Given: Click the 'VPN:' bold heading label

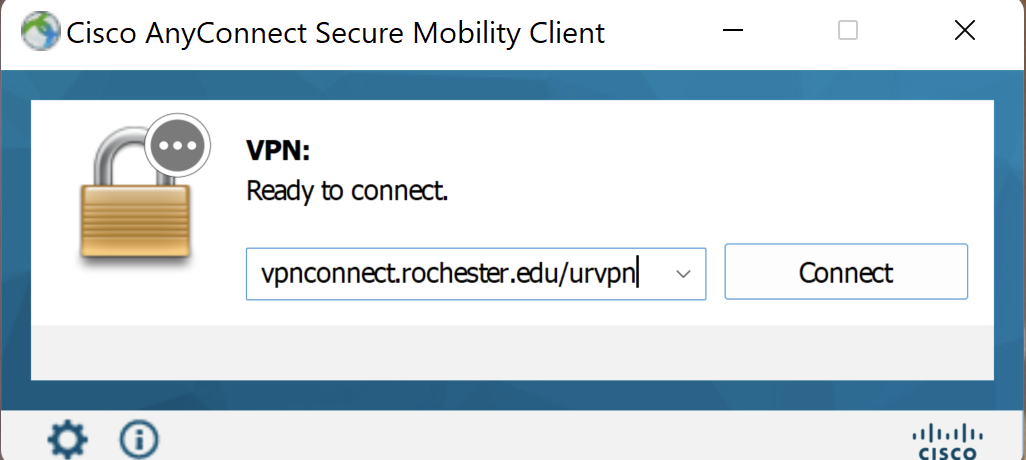Looking at the screenshot, I should pyautogui.click(x=278, y=151).
